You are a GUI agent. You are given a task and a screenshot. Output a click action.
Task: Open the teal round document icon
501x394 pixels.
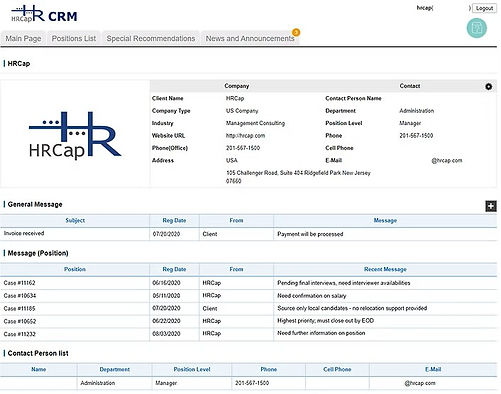[x=476, y=28]
